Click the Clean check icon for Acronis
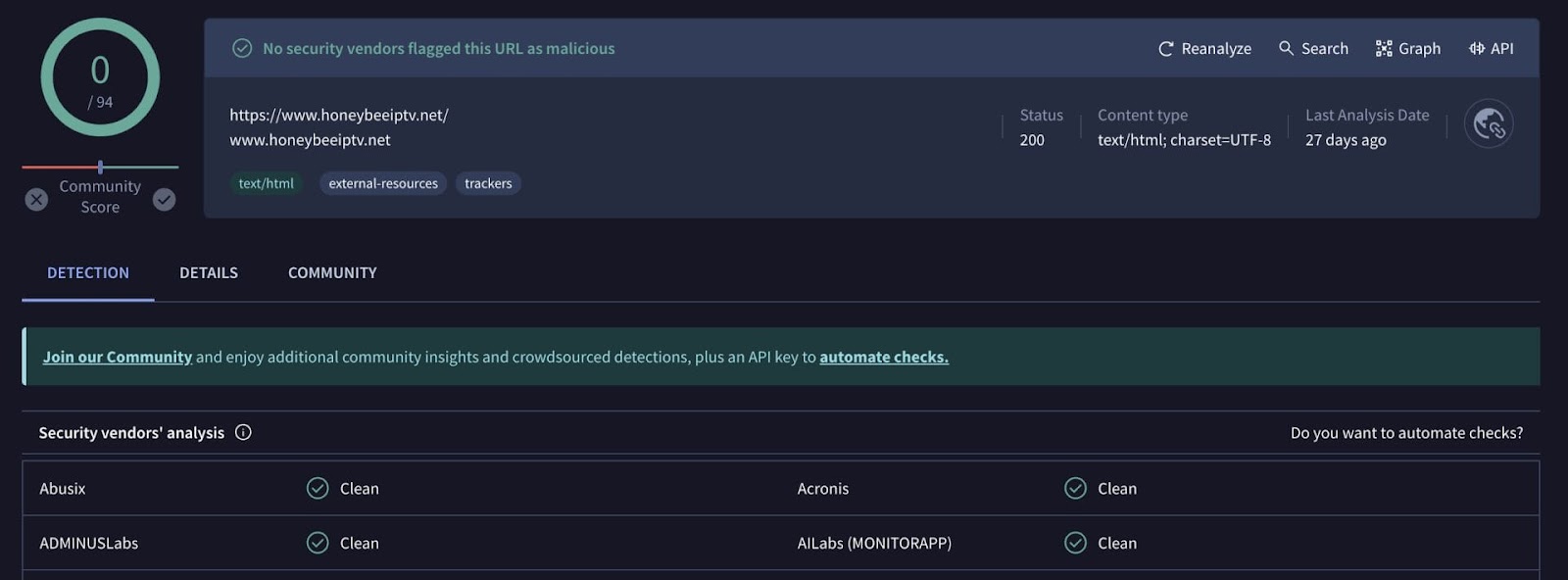This screenshot has width=1568, height=580. 1075,488
